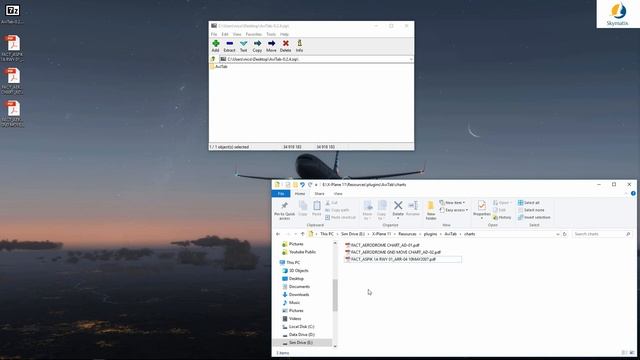Screen dimensions: 640x360
Task: Select Youtube Public in Explorer sidebar
Action: 299,252
